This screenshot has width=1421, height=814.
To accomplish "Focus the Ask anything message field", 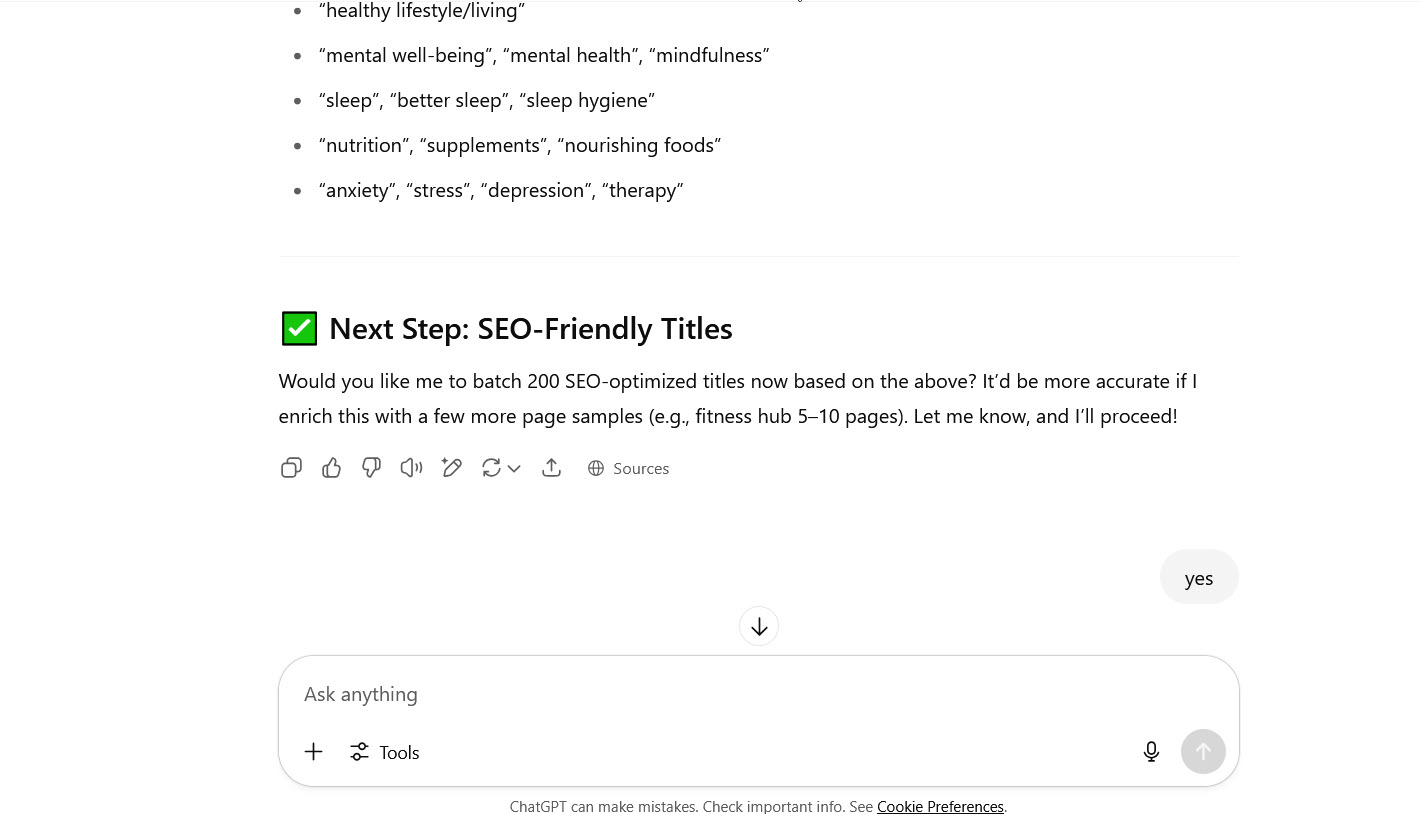I will point(758,694).
